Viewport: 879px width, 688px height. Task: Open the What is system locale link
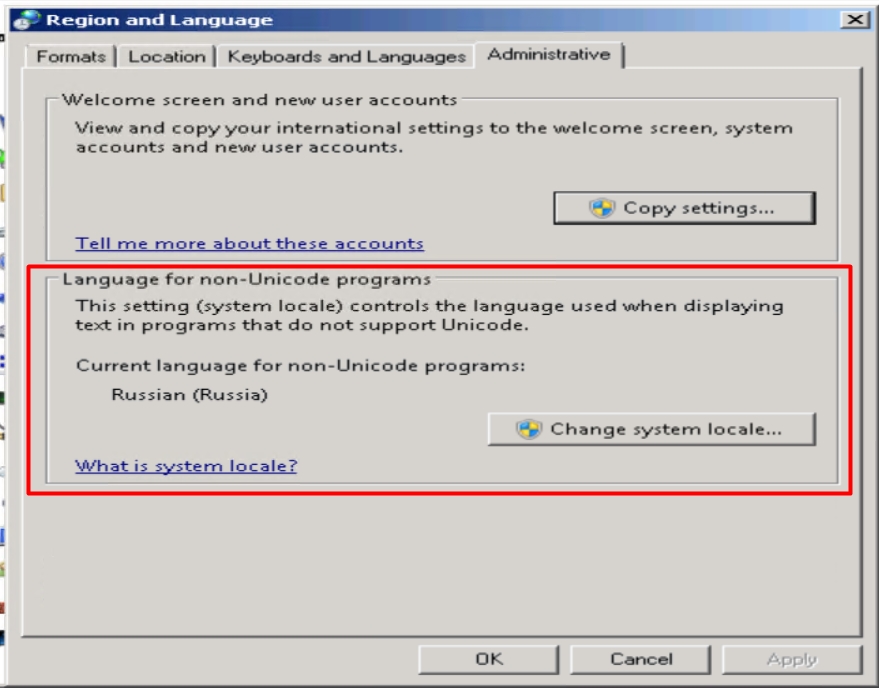tap(186, 466)
